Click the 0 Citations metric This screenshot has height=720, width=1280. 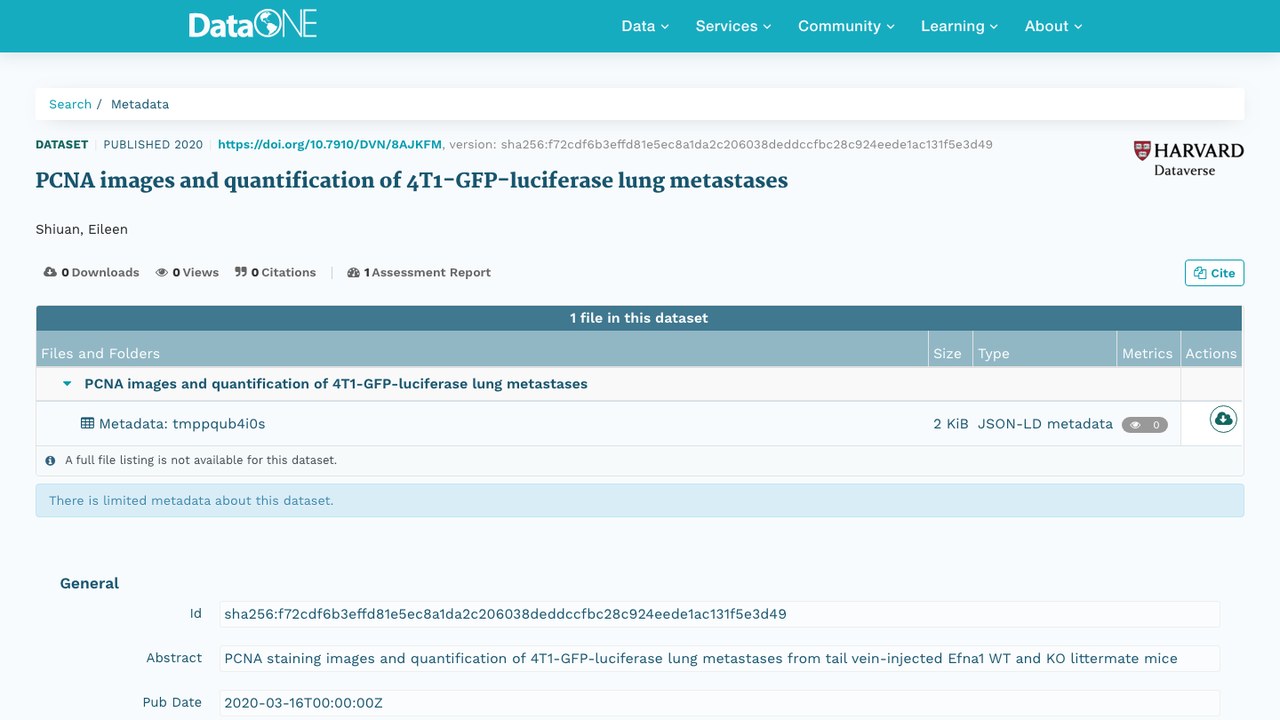click(x=275, y=272)
